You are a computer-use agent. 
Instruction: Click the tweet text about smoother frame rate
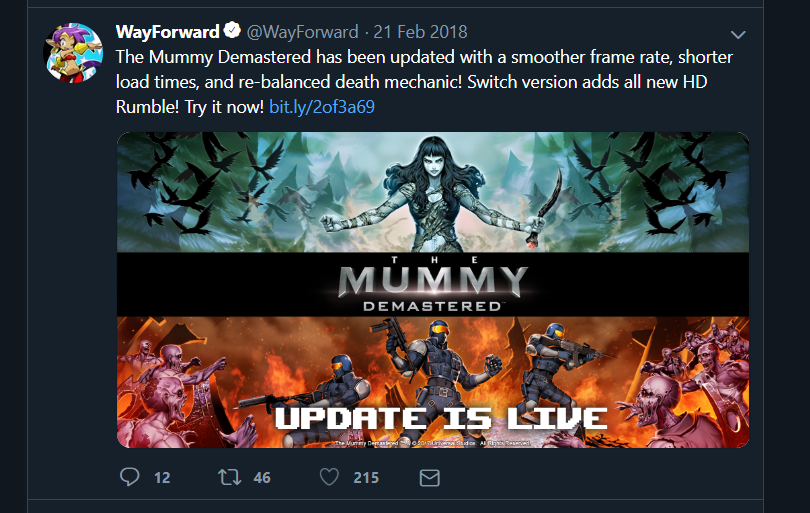point(424,82)
